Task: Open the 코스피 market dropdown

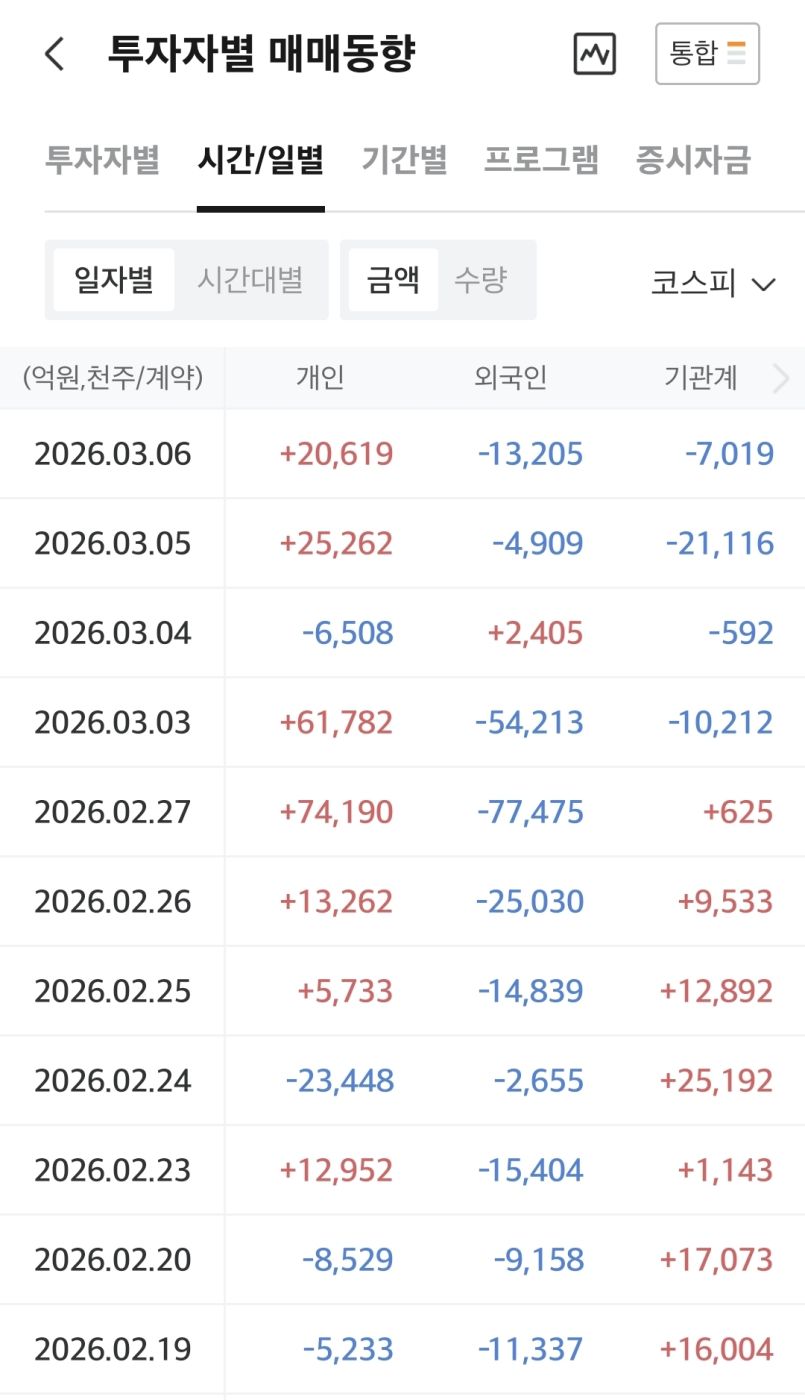Action: coord(712,284)
